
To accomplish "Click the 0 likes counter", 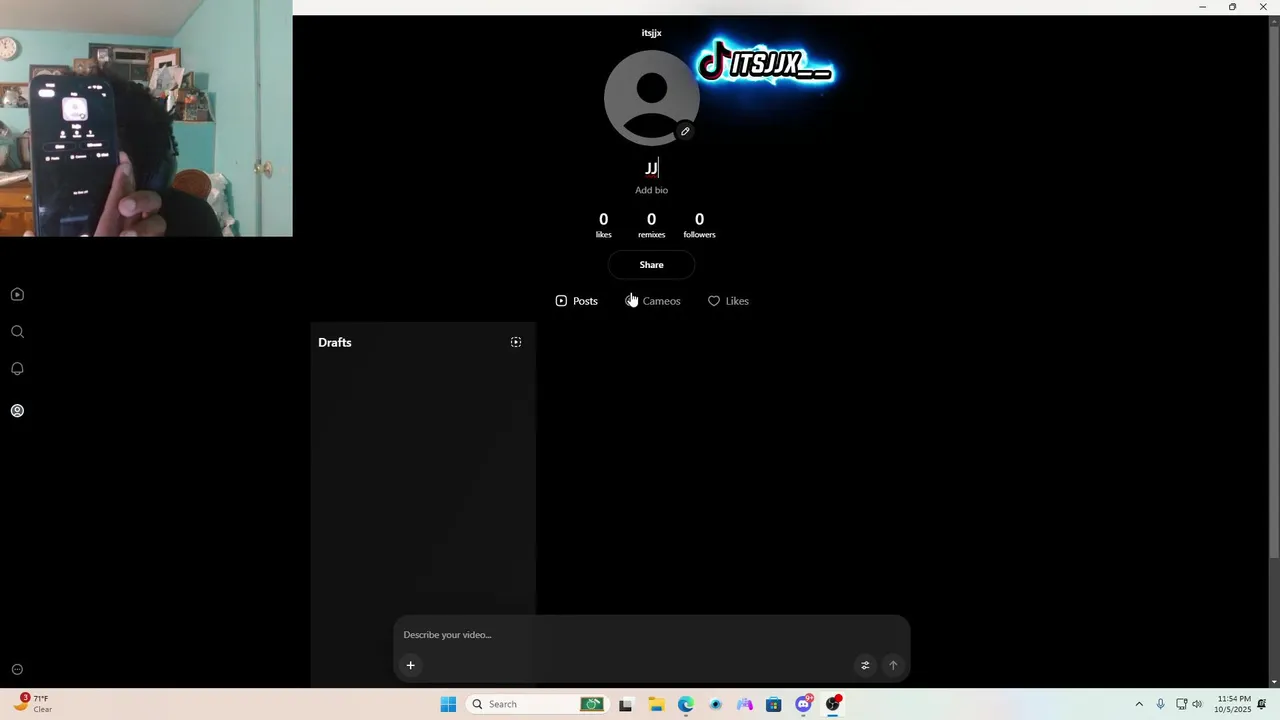I will pos(603,225).
